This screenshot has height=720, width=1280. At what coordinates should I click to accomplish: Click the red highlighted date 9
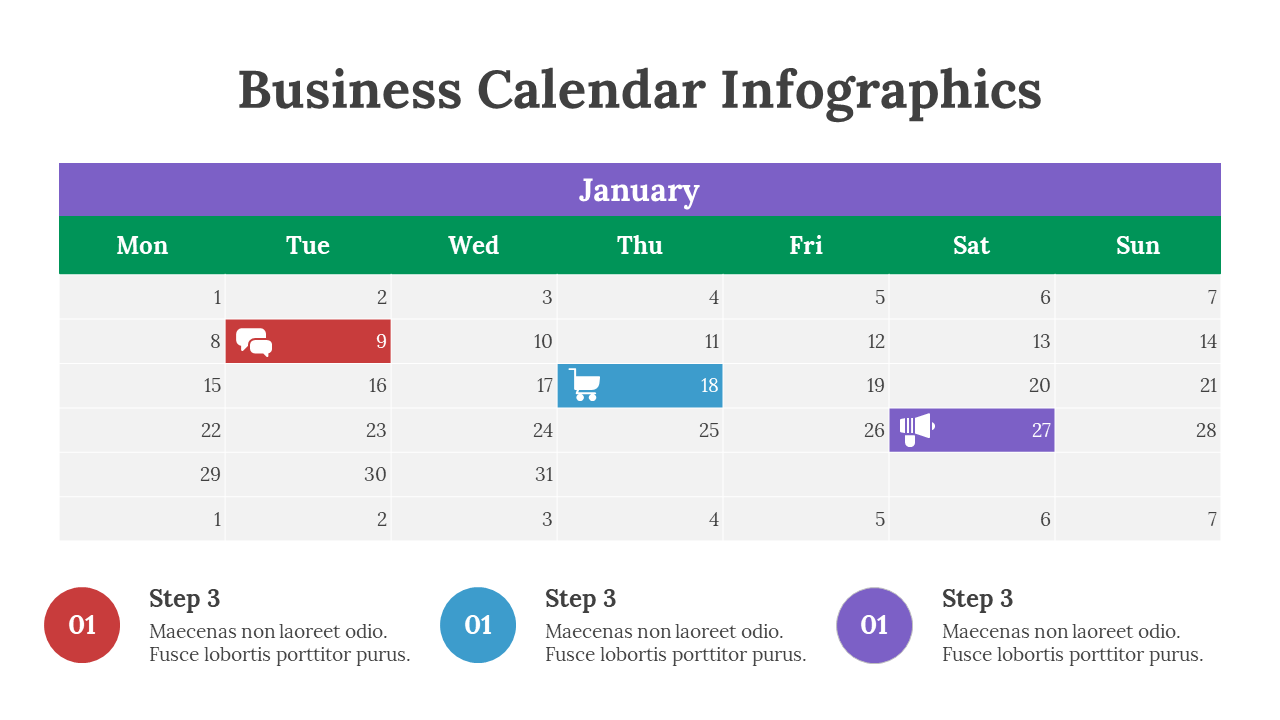tap(381, 342)
